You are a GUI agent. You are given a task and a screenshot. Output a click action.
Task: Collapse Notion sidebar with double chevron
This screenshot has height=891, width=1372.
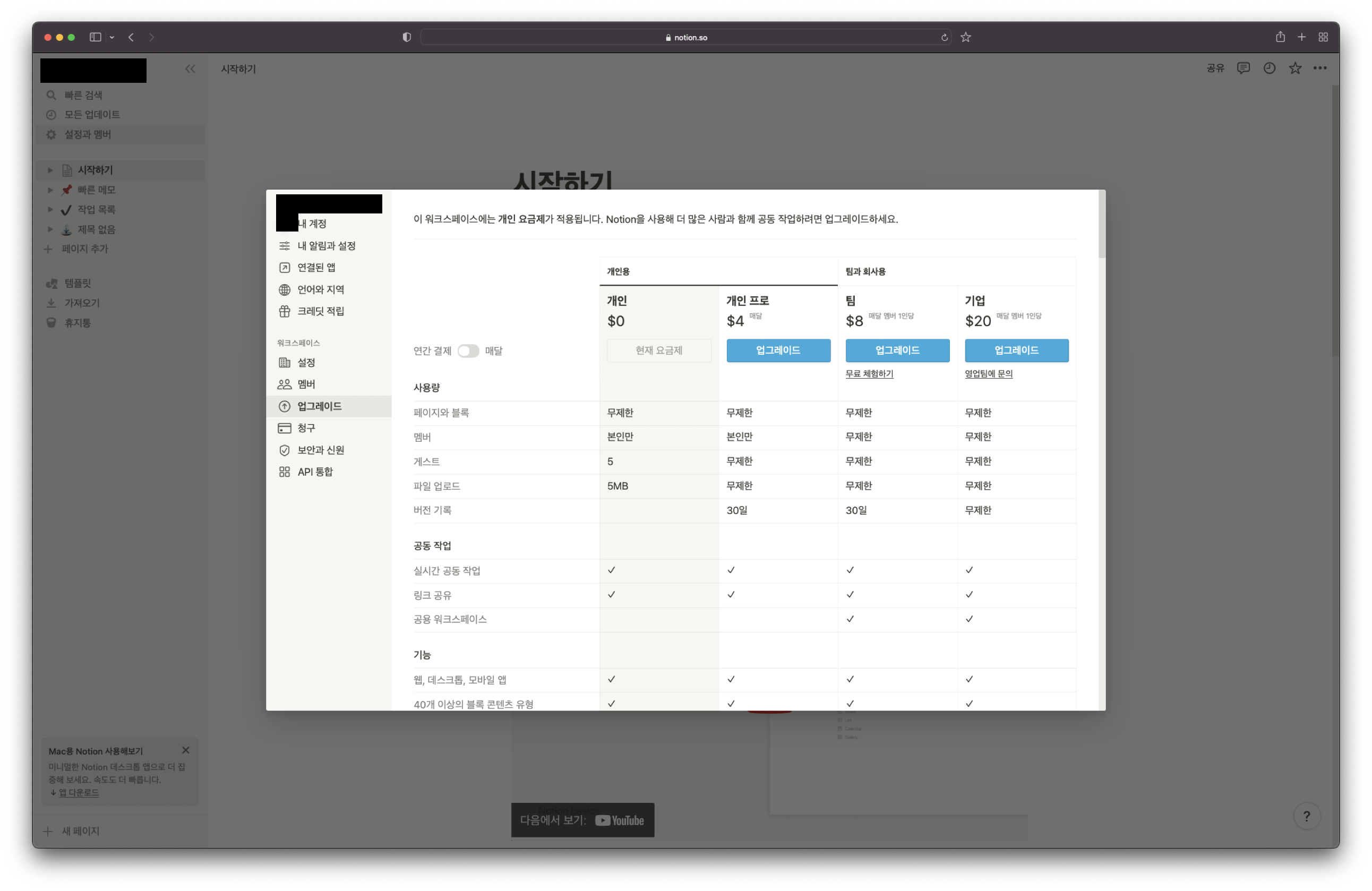click(190, 69)
